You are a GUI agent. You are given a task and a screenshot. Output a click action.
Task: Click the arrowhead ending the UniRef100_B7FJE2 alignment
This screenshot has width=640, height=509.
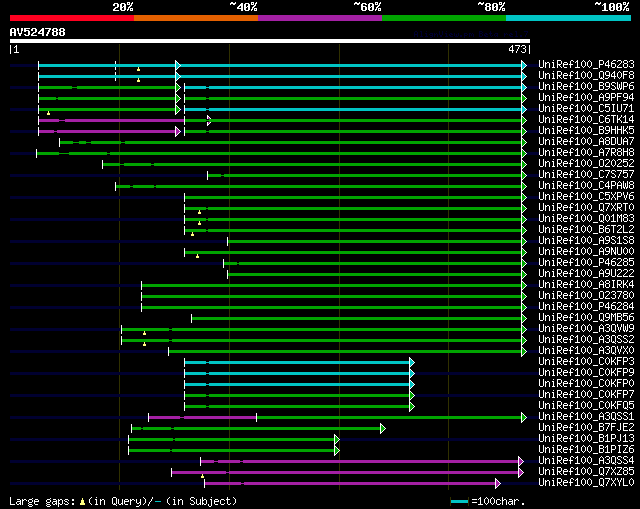[x=382, y=429]
